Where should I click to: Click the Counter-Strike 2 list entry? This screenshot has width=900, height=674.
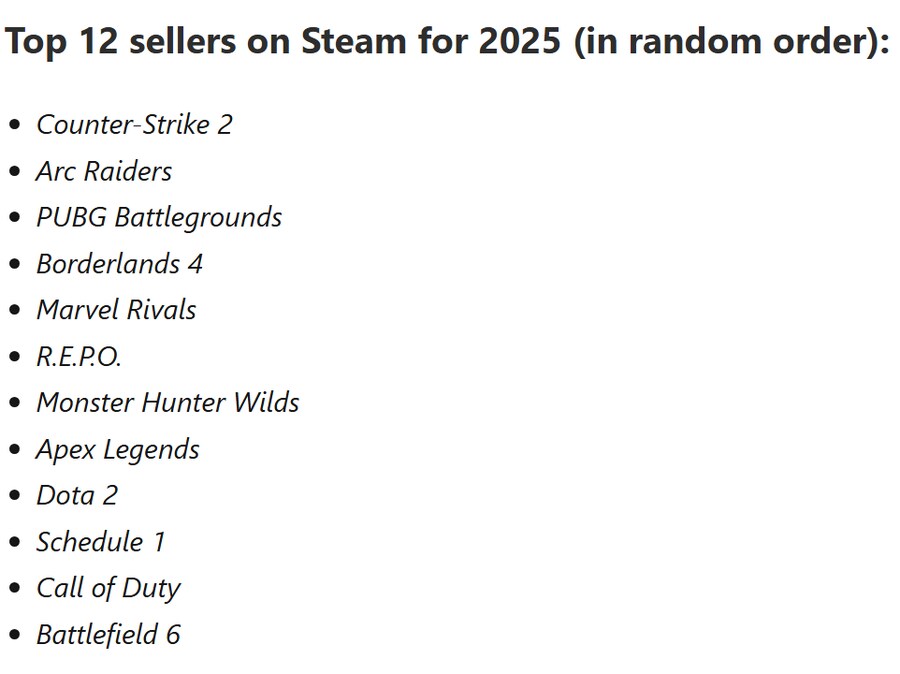[x=134, y=125]
